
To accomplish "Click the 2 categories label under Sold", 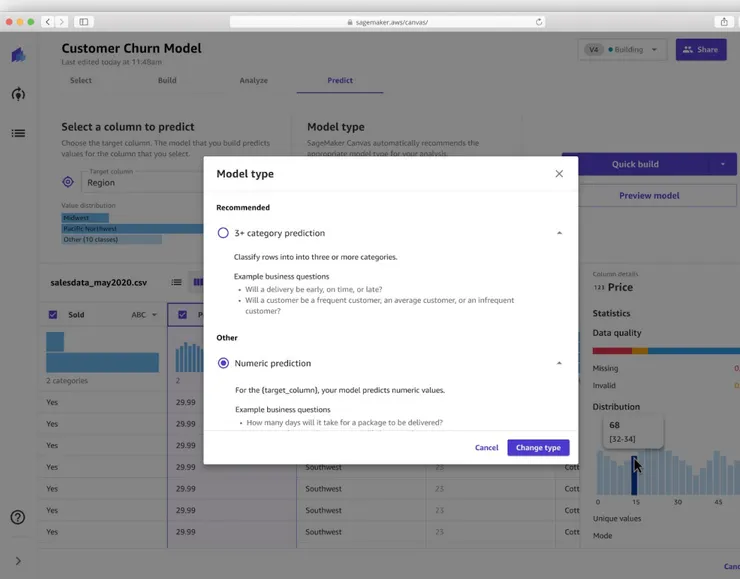I will (67, 380).
